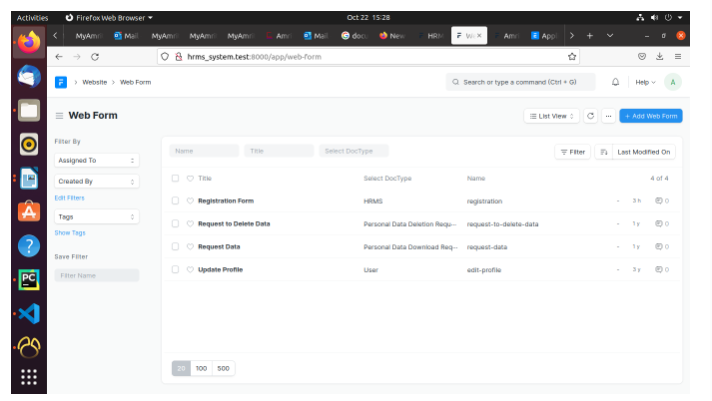Click the sort direction toggle icon
This screenshot has width=712, height=401.
tap(602, 152)
